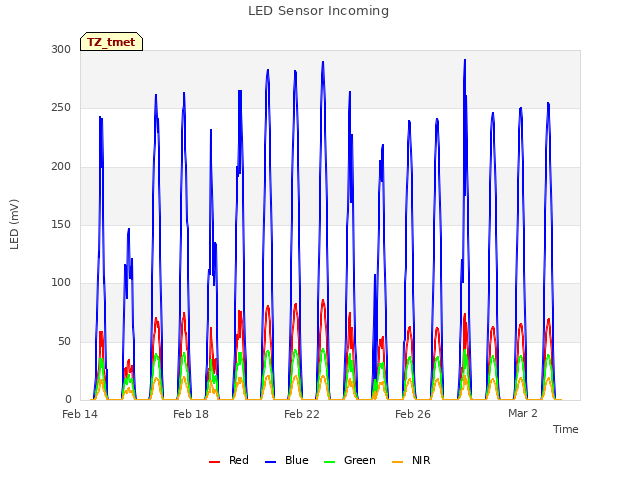Viewport: 640px width, 480px height.
Task: Click the 100 y-axis tick label
Action: [61, 282]
